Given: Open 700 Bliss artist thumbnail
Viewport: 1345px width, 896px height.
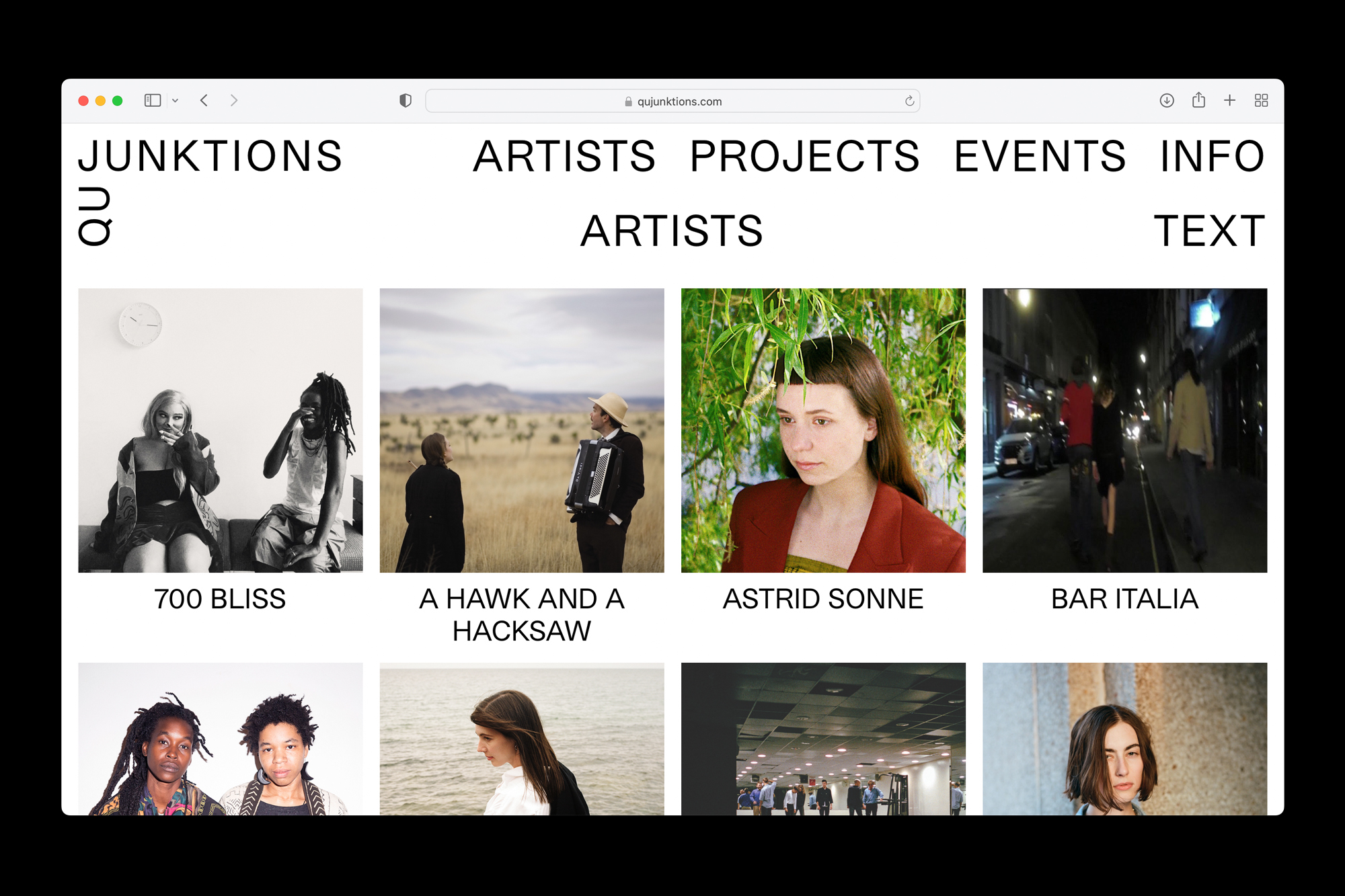Looking at the screenshot, I should click(220, 430).
